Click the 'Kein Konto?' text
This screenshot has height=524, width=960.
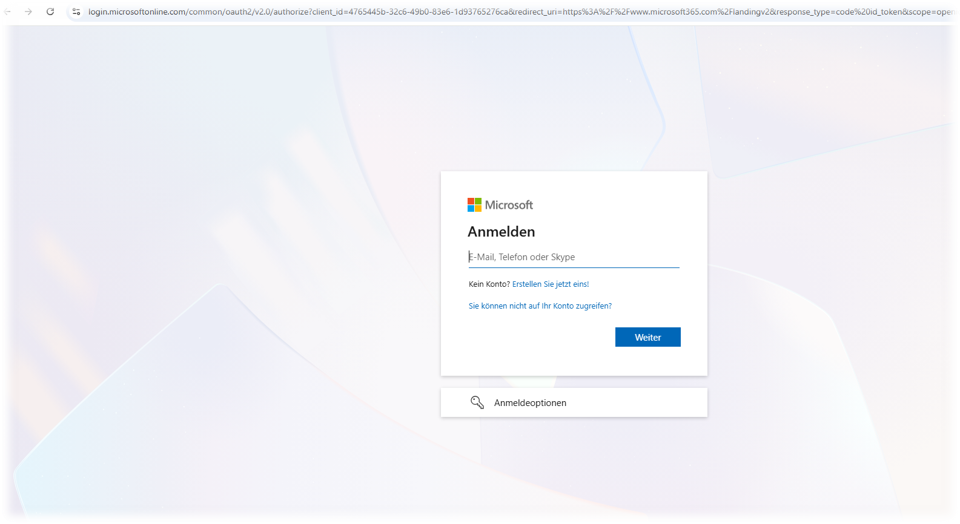tap(489, 284)
